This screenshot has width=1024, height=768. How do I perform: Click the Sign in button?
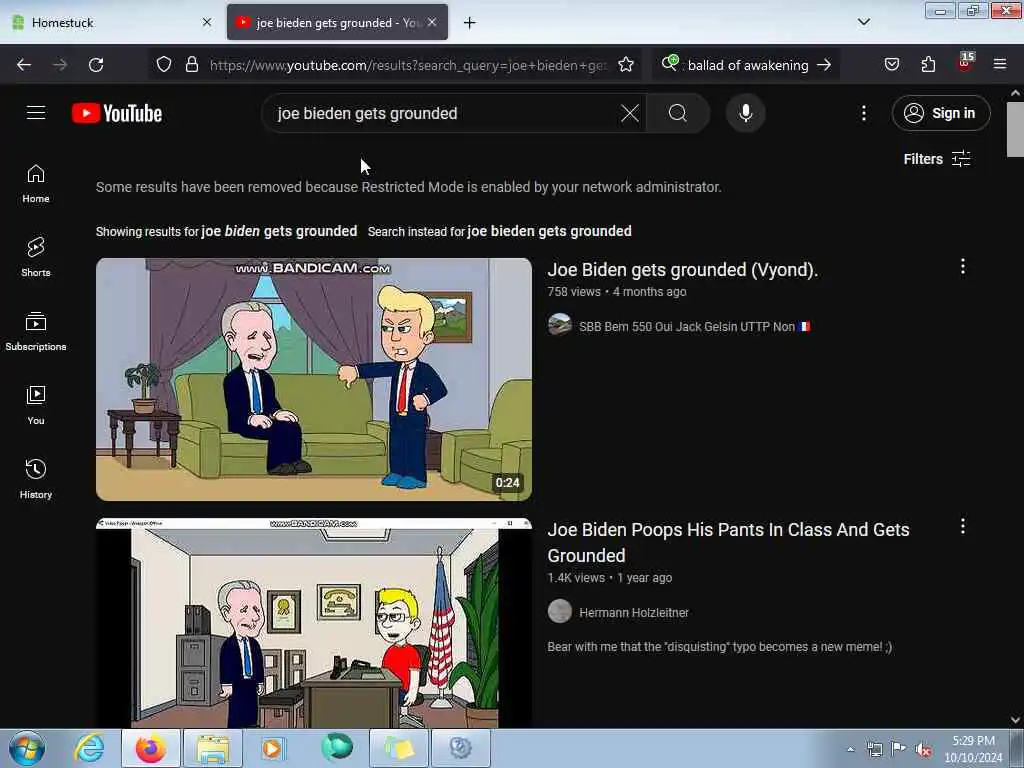tap(940, 113)
